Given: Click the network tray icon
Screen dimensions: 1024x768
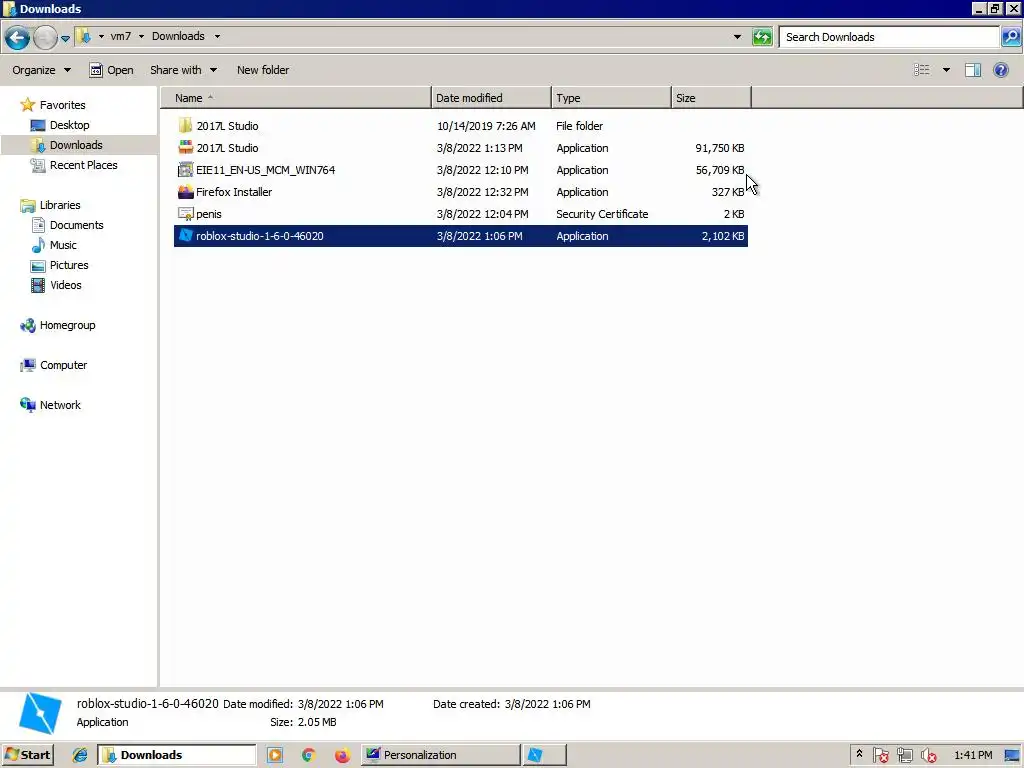Looking at the screenshot, I should click(904, 755).
